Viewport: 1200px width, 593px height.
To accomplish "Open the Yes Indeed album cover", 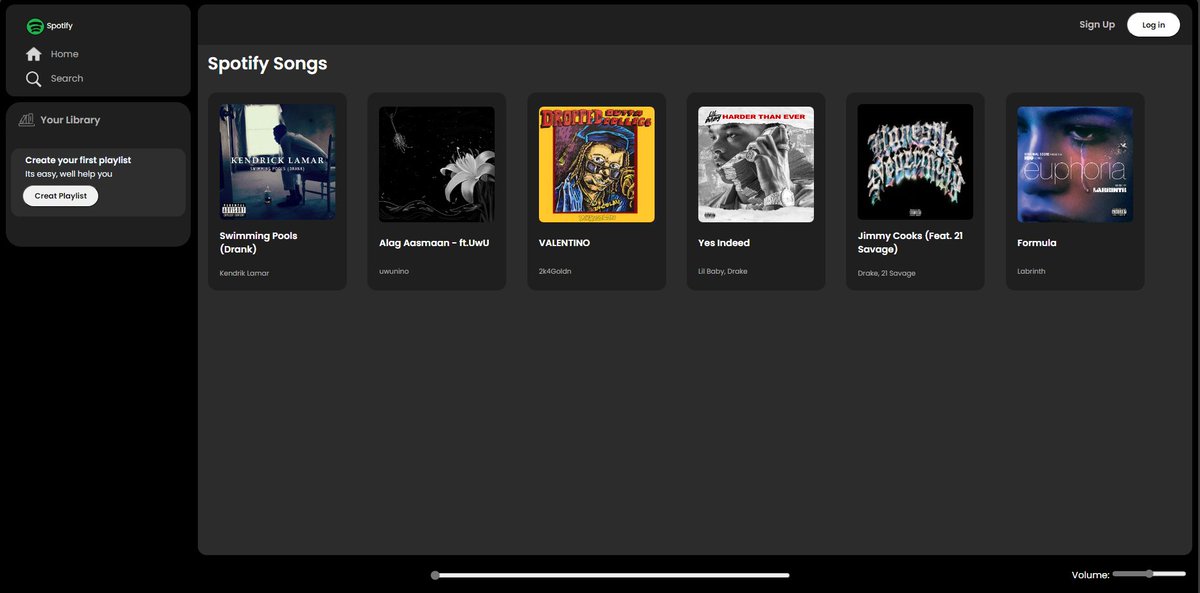I will click(756, 164).
